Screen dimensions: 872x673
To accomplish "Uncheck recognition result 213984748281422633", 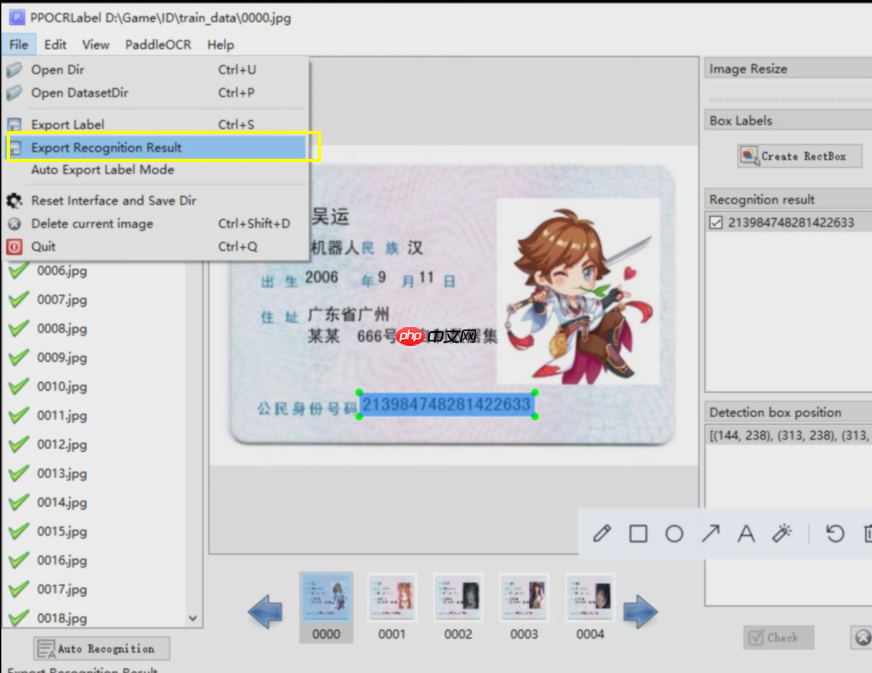I will [716, 222].
